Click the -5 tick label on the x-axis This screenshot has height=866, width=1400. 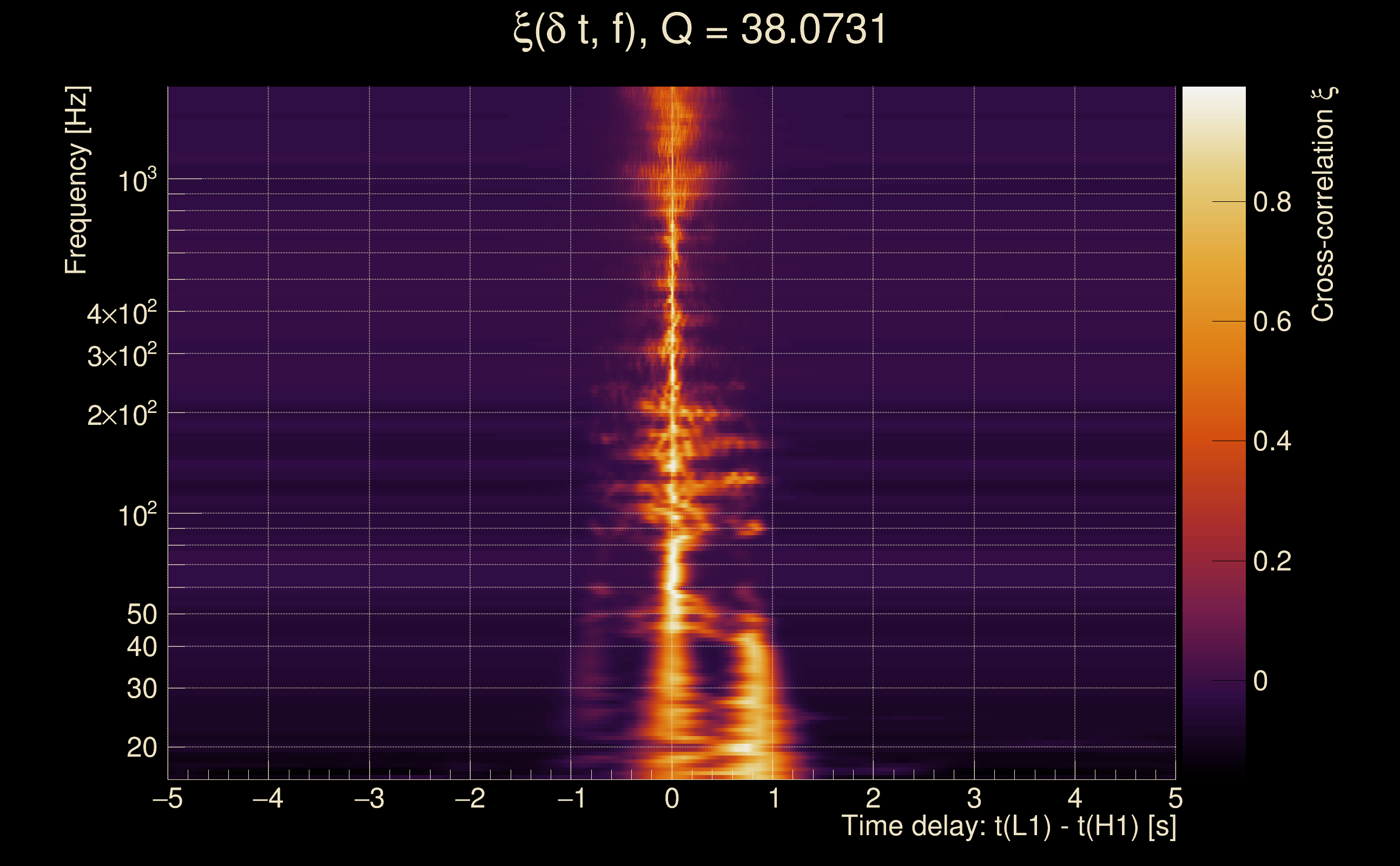tap(167, 798)
